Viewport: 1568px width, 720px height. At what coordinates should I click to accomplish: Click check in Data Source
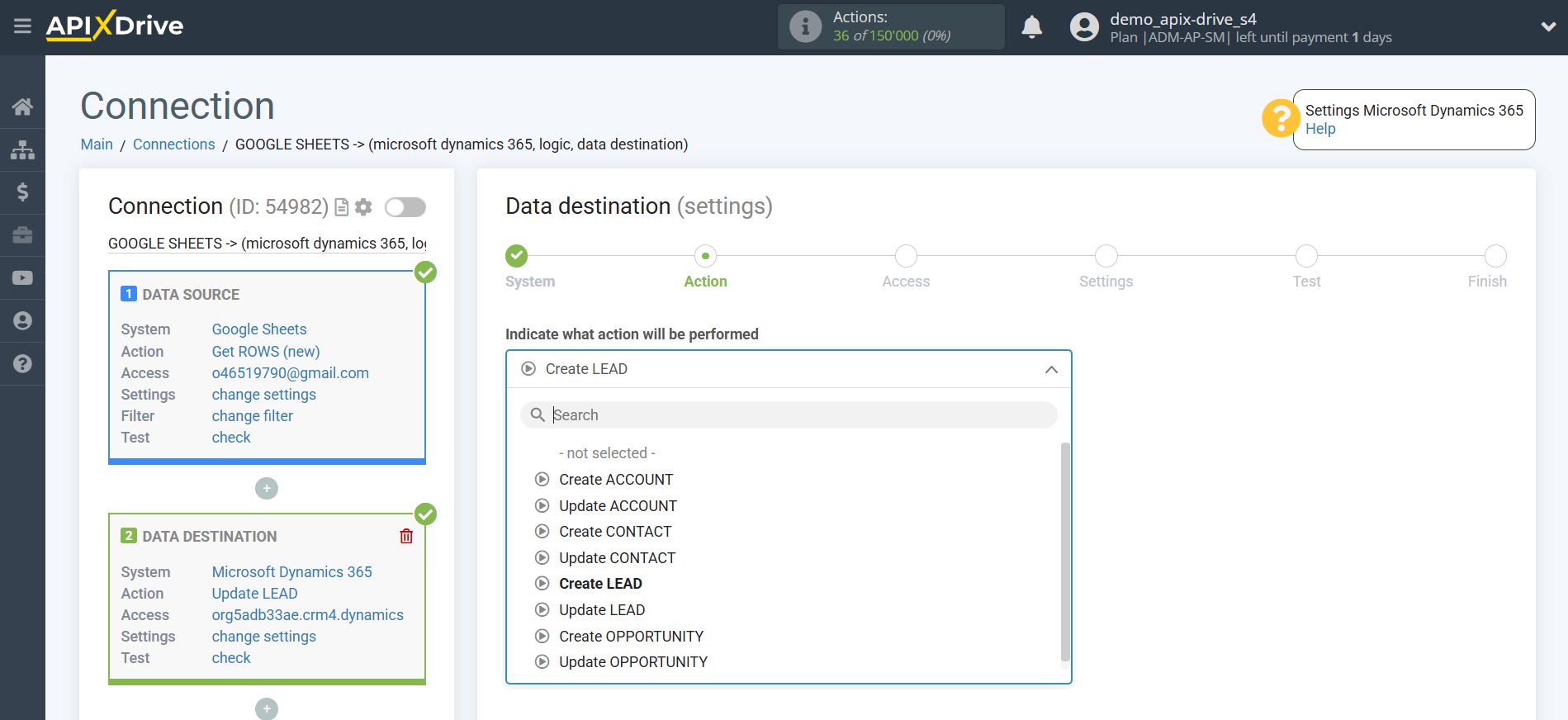231,438
